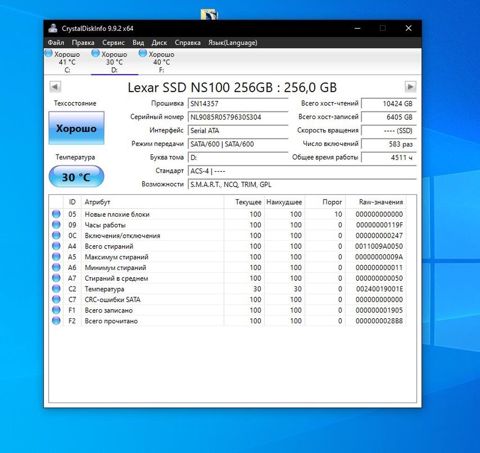Click the 30 °C temperature button
480x453 pixels.
tap(76, 177)
